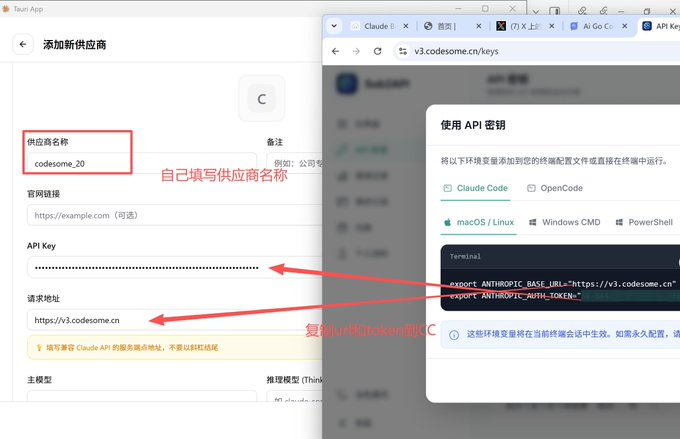Select the API Key browser tab
The image size is (680, 439).
[661, 26]
